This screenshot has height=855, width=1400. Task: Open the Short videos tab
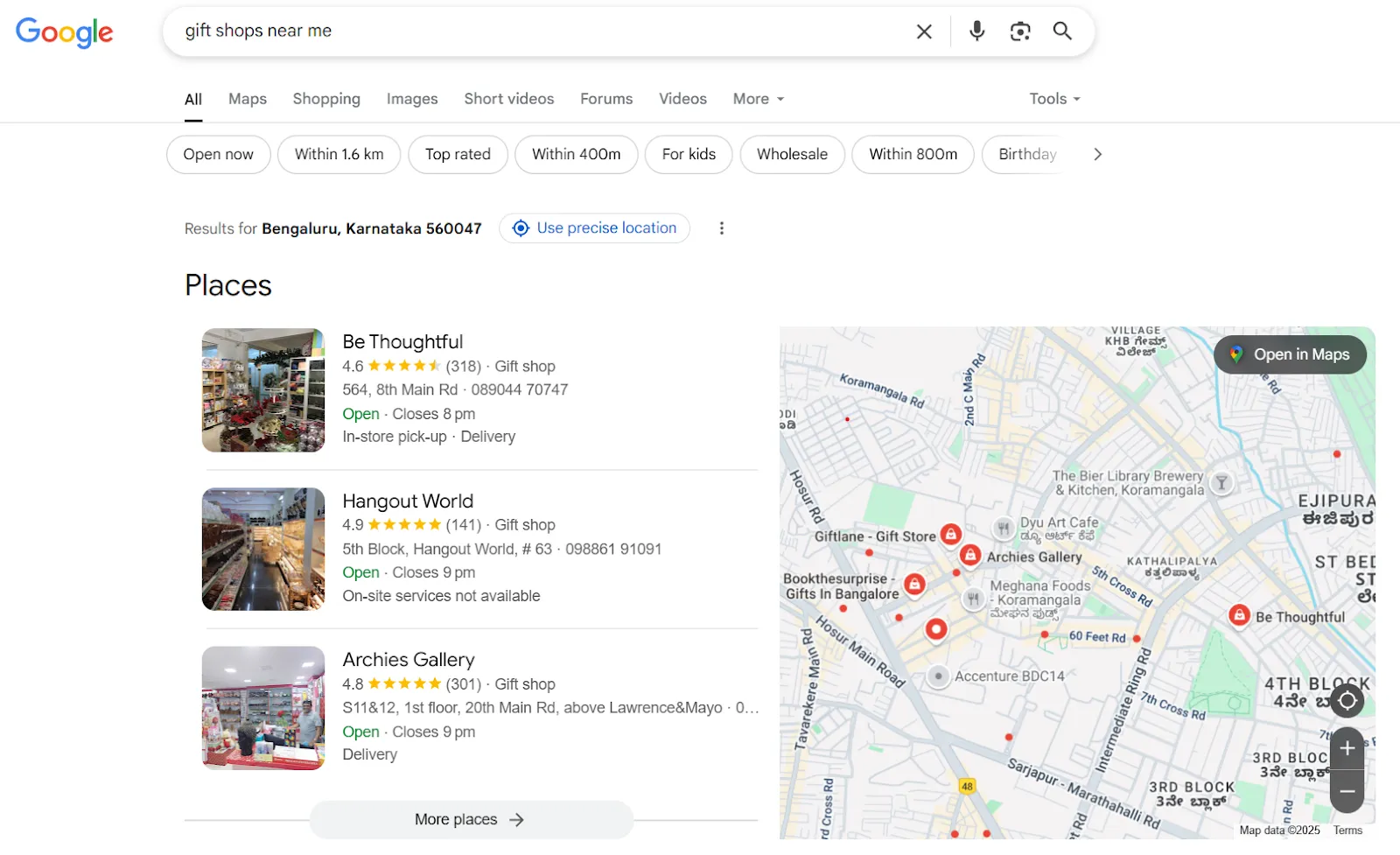[509, 99]
